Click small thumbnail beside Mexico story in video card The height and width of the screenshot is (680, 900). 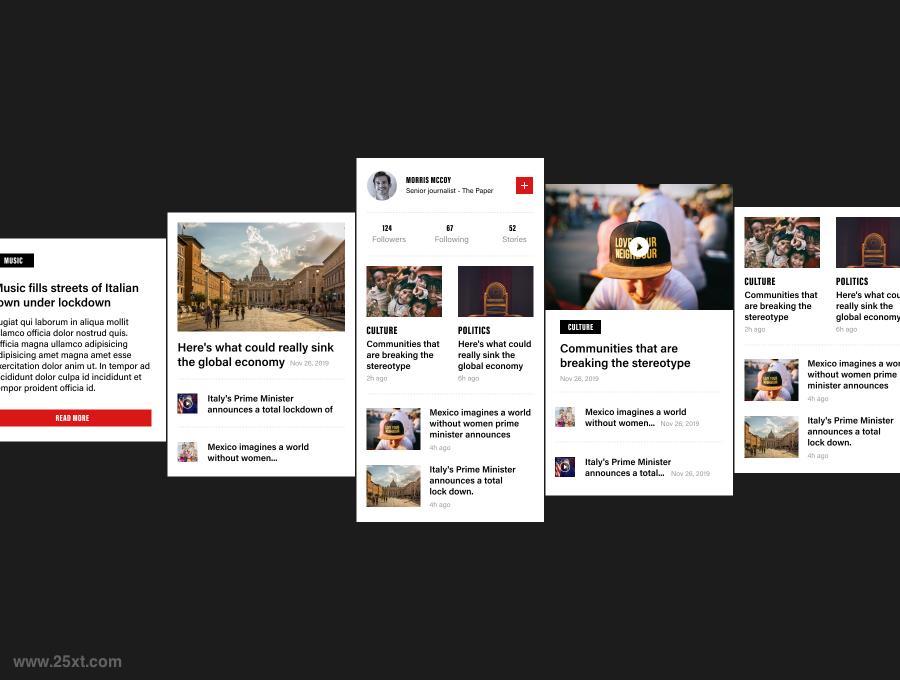coord(565,417)
